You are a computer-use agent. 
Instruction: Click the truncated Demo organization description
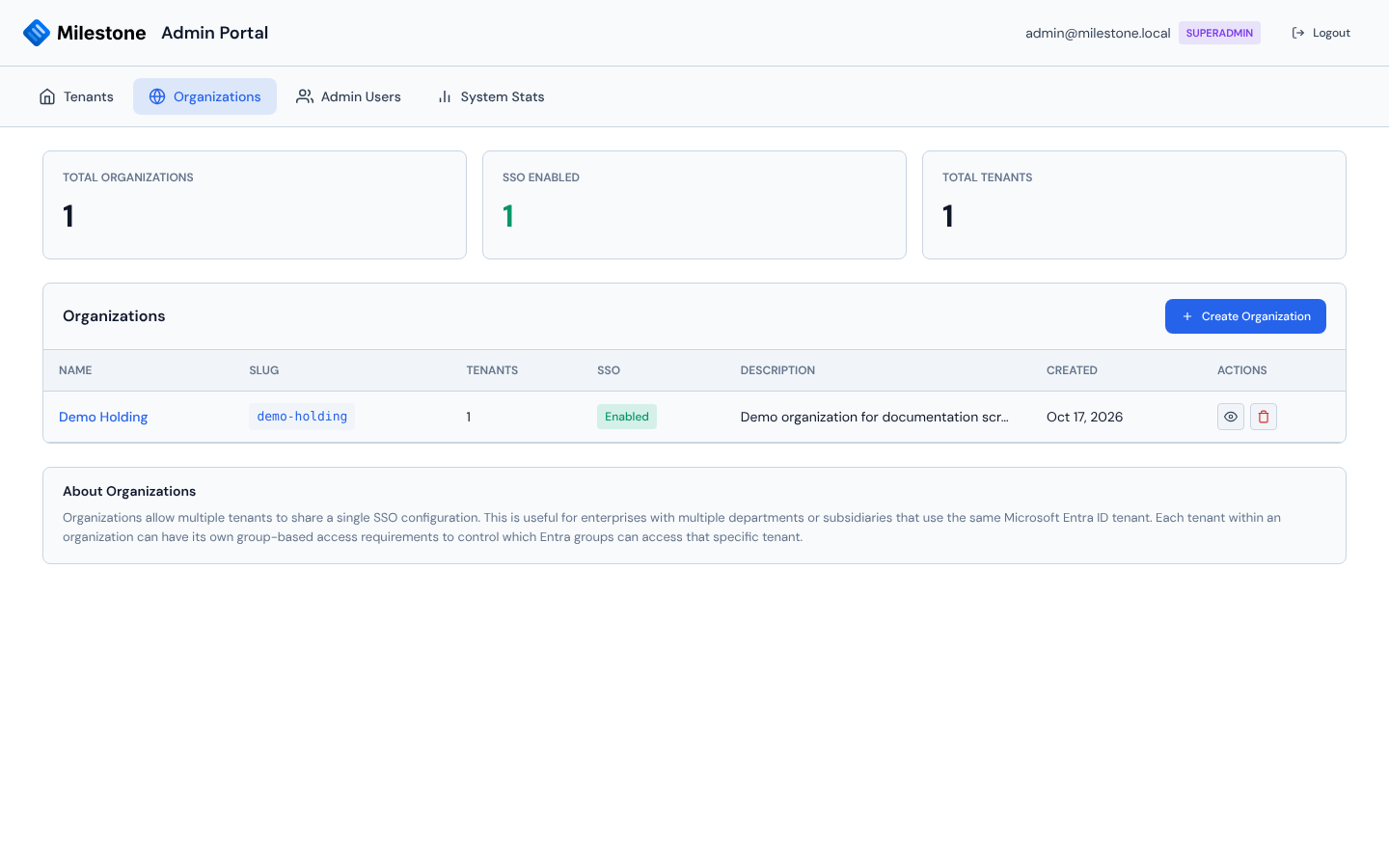[874, 417]
